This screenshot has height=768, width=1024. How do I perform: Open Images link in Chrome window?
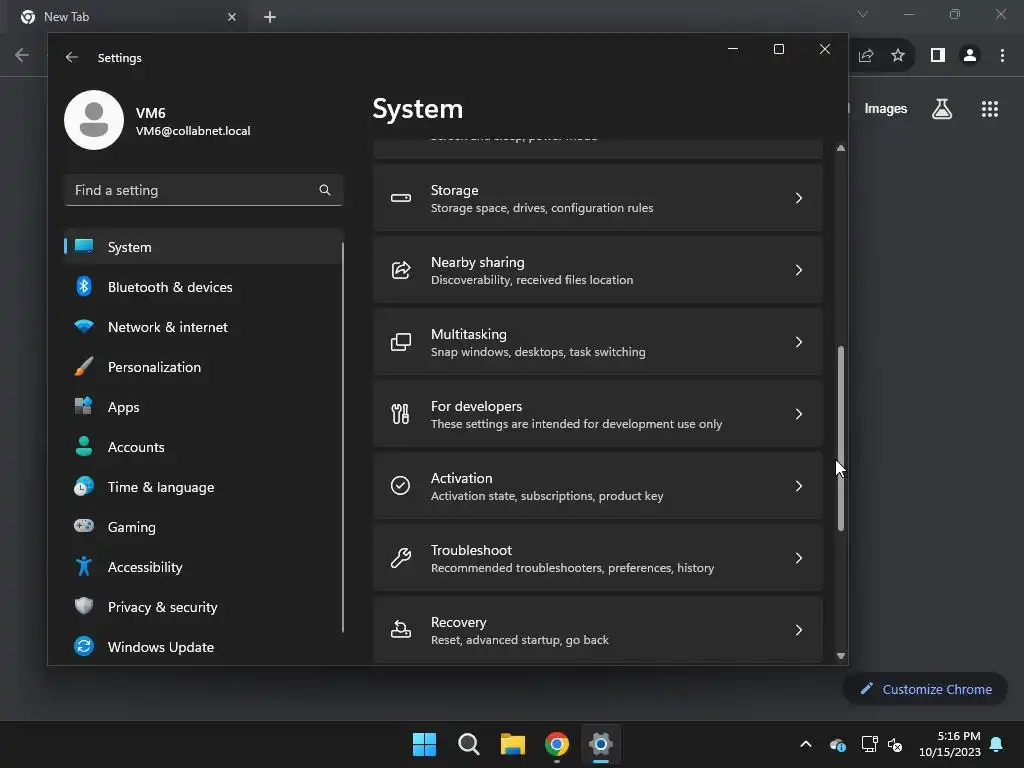pos(886,108)
